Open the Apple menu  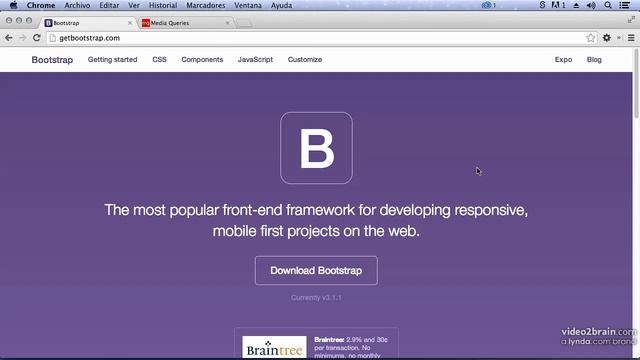point(13,5)
